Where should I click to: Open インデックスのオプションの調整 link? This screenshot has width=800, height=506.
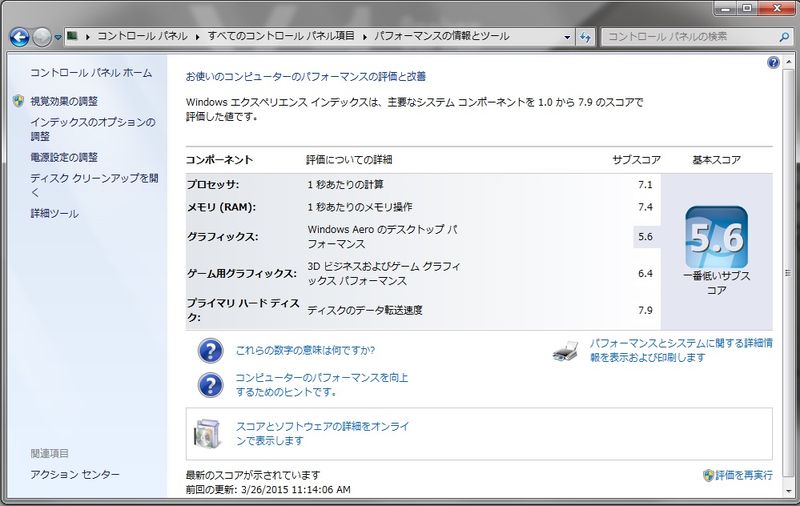[x=92, y=129]
